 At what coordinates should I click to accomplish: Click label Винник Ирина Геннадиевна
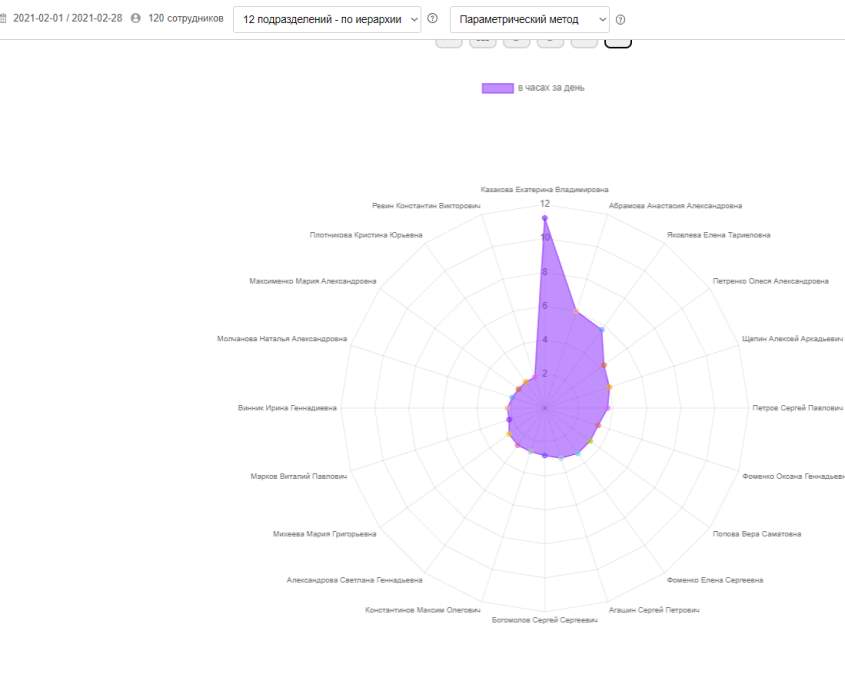coord(287,408)
